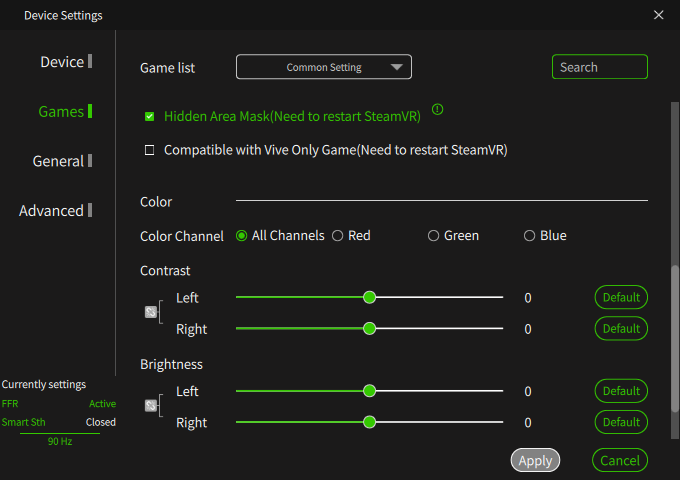Select the All Channels radio button
The height and width of the screenshot is (480, 680).
click(242, 235)
